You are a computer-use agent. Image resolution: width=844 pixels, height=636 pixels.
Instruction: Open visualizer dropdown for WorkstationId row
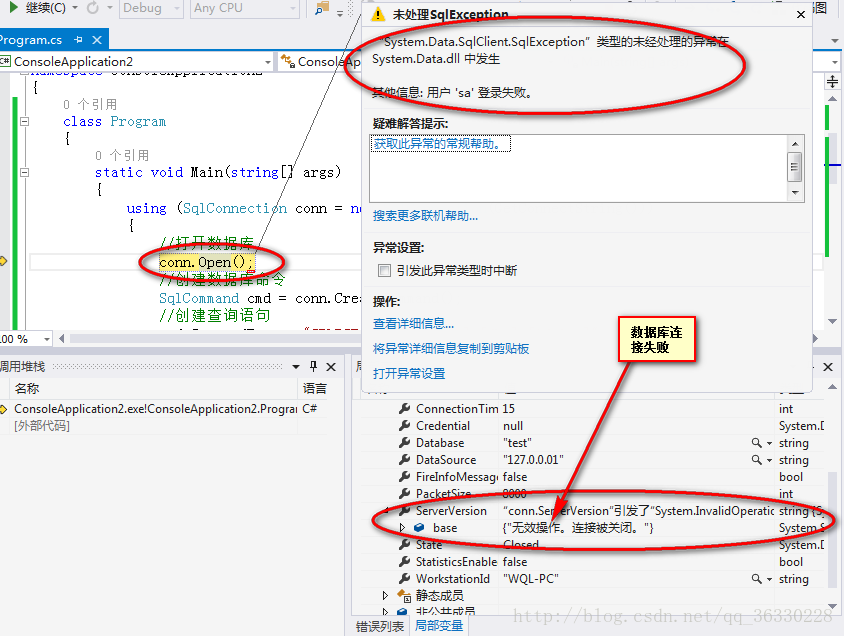[769, 580]
